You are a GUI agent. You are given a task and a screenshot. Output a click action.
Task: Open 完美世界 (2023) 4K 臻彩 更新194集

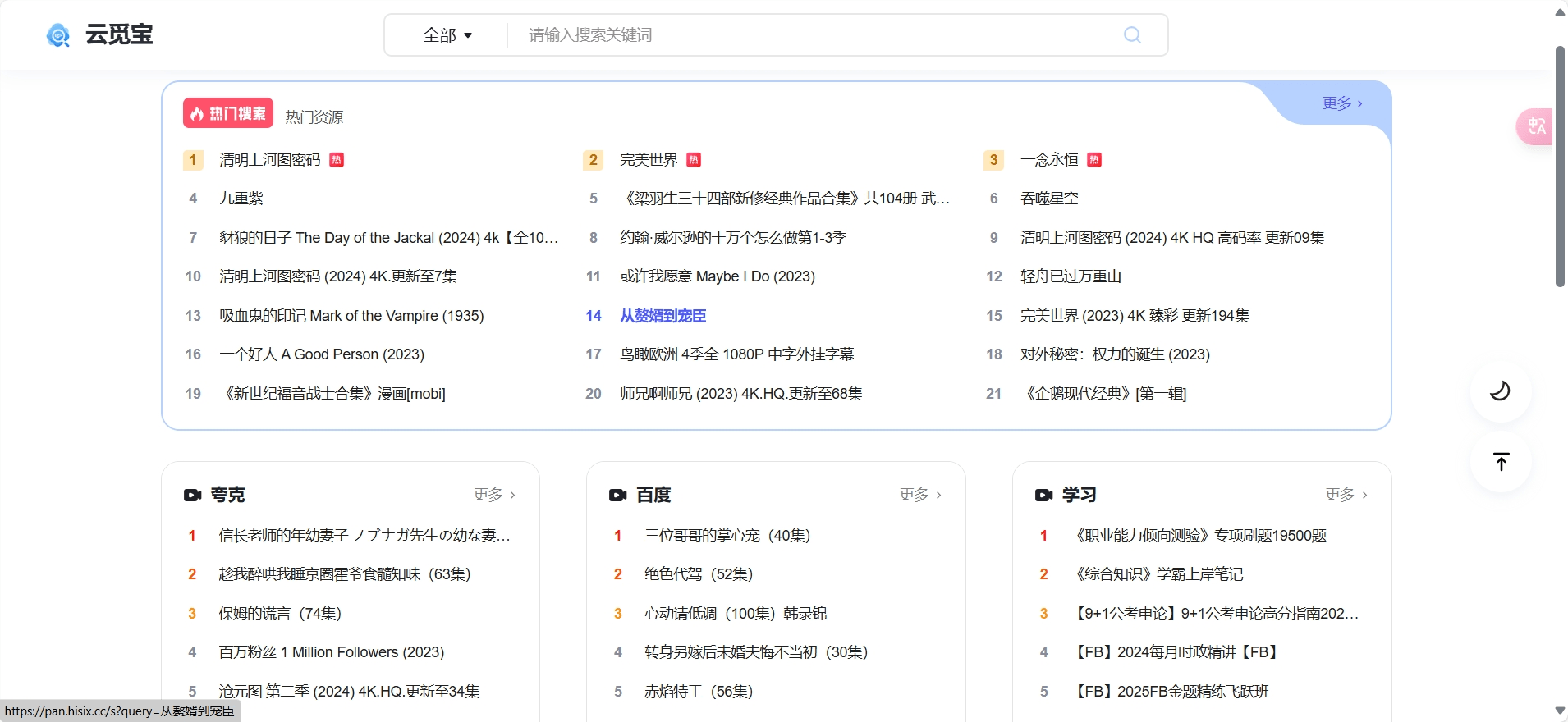click(x=1135, y=316)
